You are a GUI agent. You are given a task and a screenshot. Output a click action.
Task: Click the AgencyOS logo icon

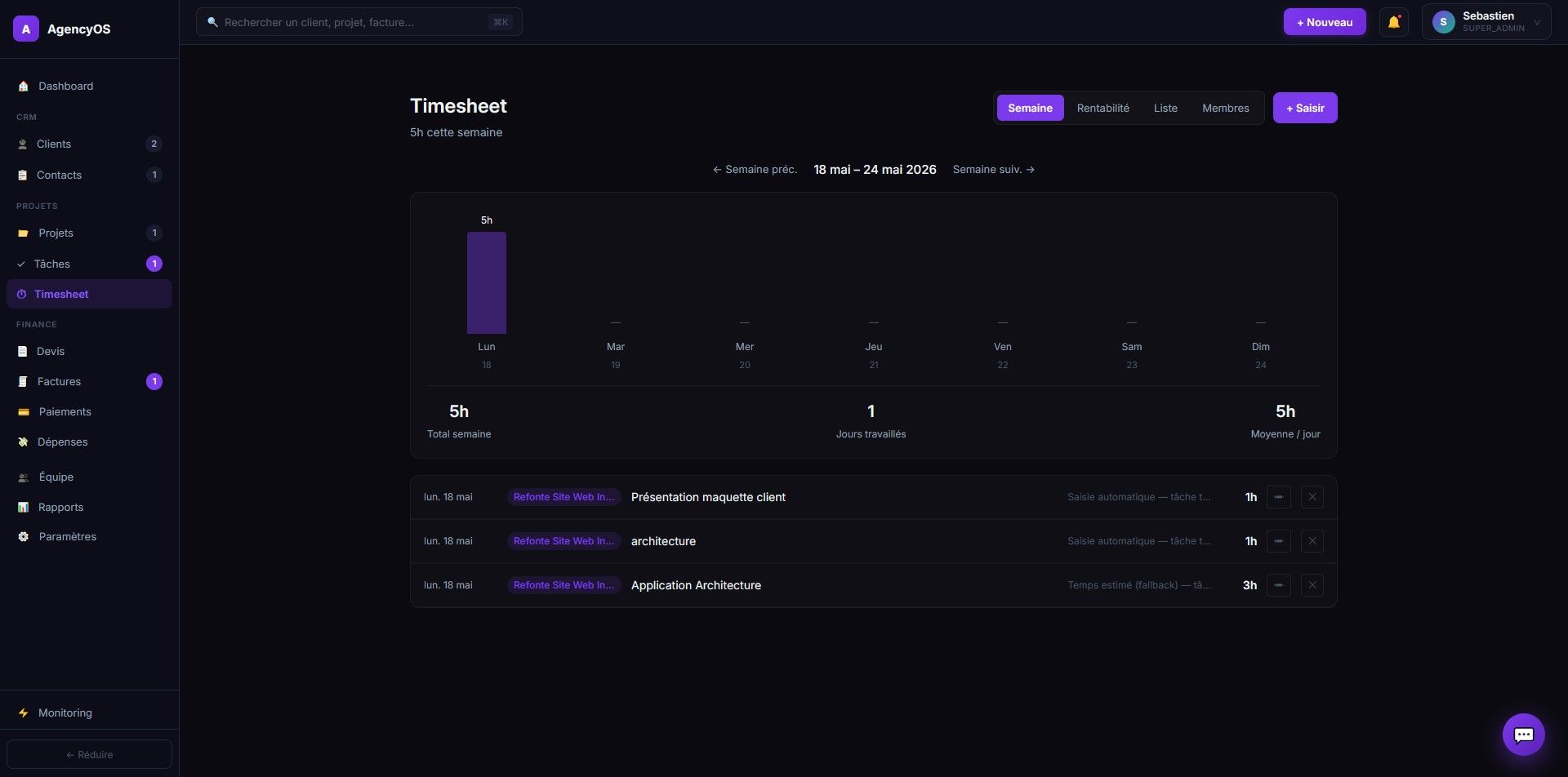tap(26, 29)
